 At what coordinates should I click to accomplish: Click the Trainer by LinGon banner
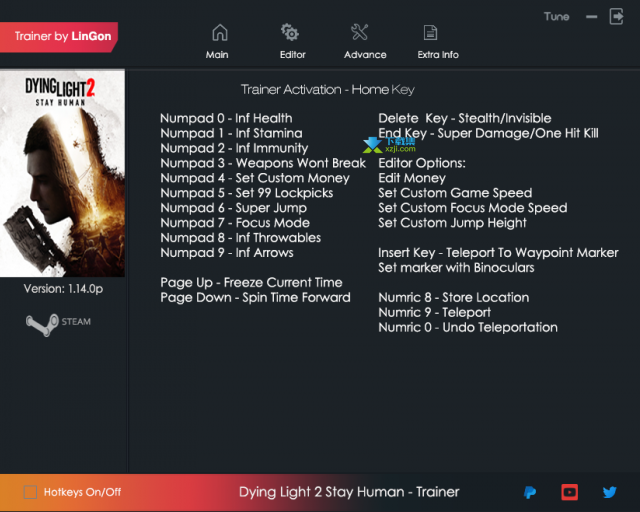(59, 37)
